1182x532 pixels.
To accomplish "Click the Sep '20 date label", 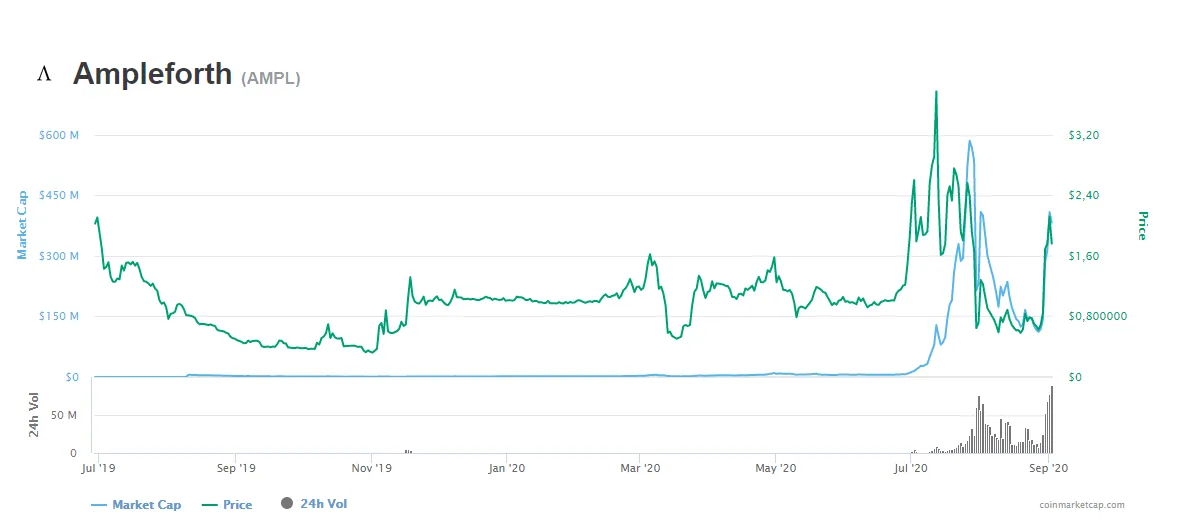I will coord(1049,468).
